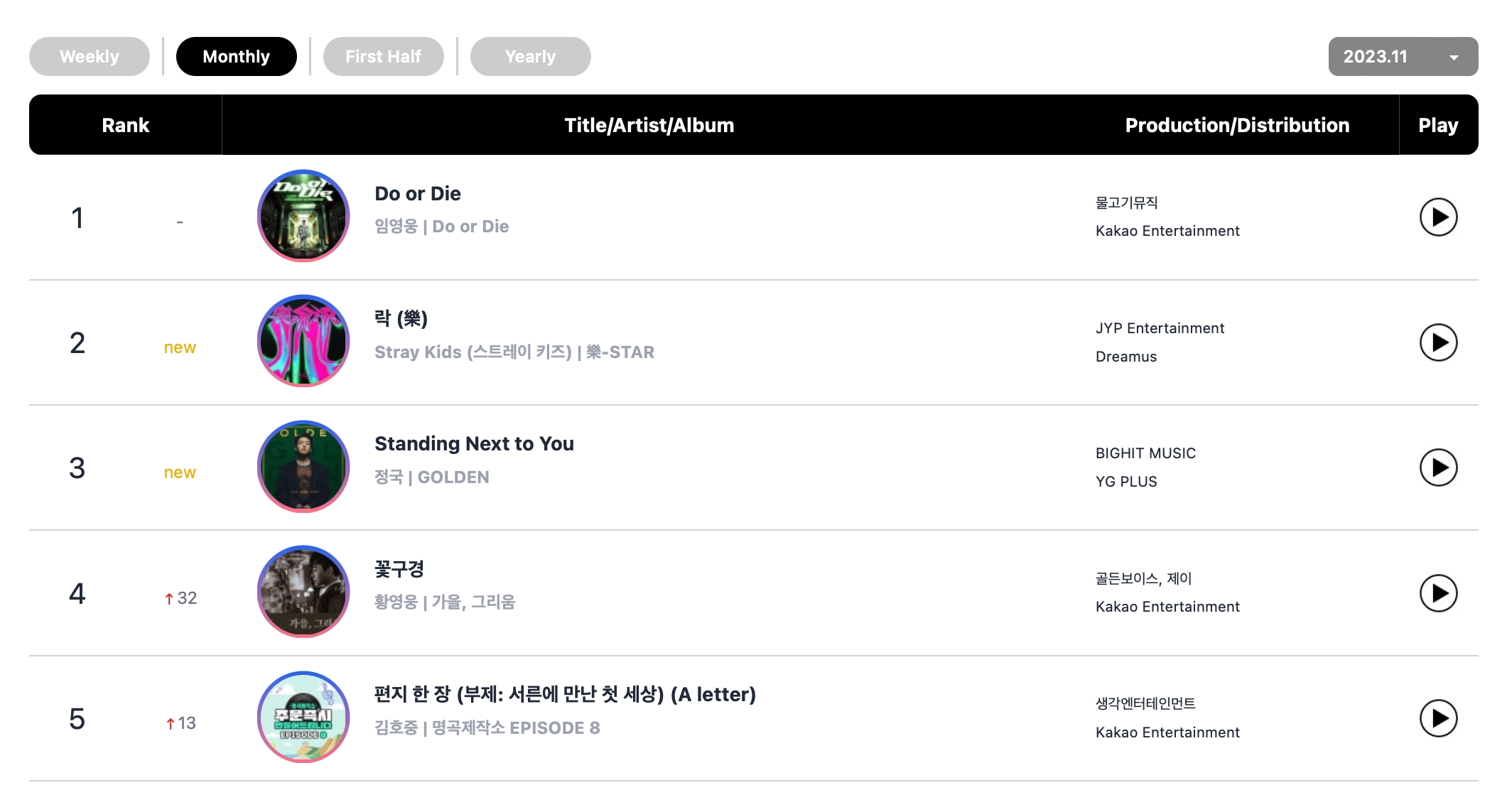Open the 꽃구경 song title link
1512x790 pixels.
399,569
